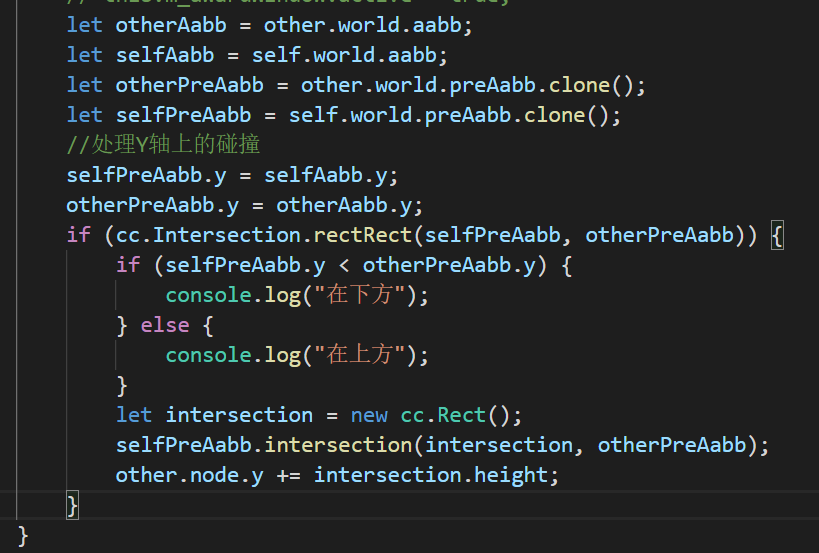Click the final closing brace at bottom

pos(23,535)
